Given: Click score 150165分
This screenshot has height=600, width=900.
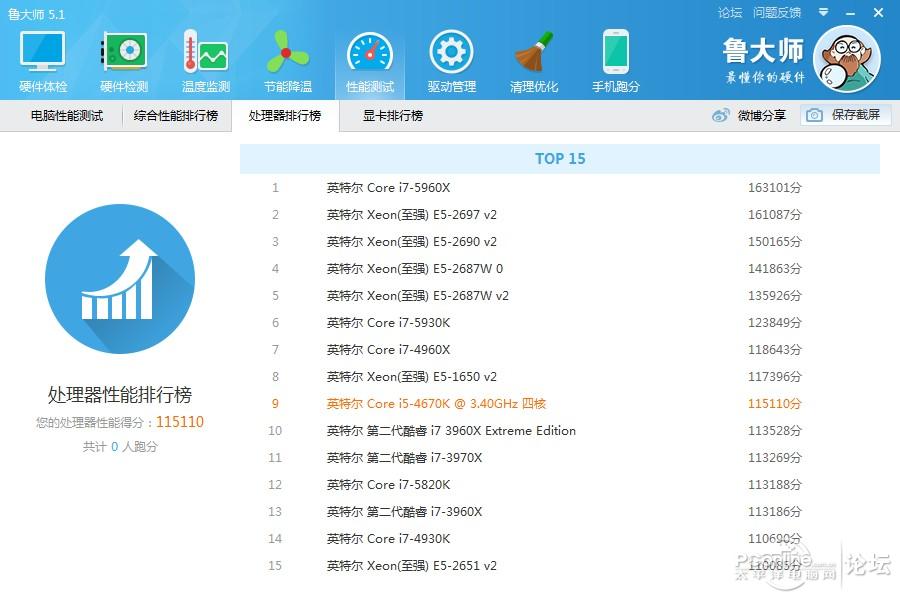Looking at the screenshot, I should point(774,242).
